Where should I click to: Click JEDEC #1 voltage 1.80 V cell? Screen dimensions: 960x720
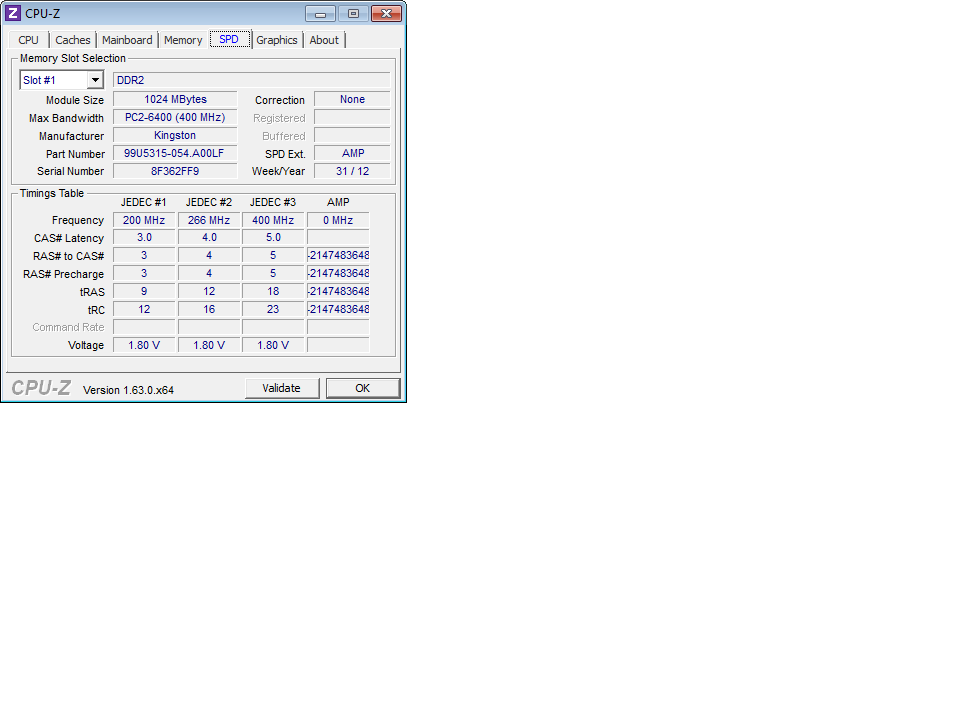click(x=144, y=345)
